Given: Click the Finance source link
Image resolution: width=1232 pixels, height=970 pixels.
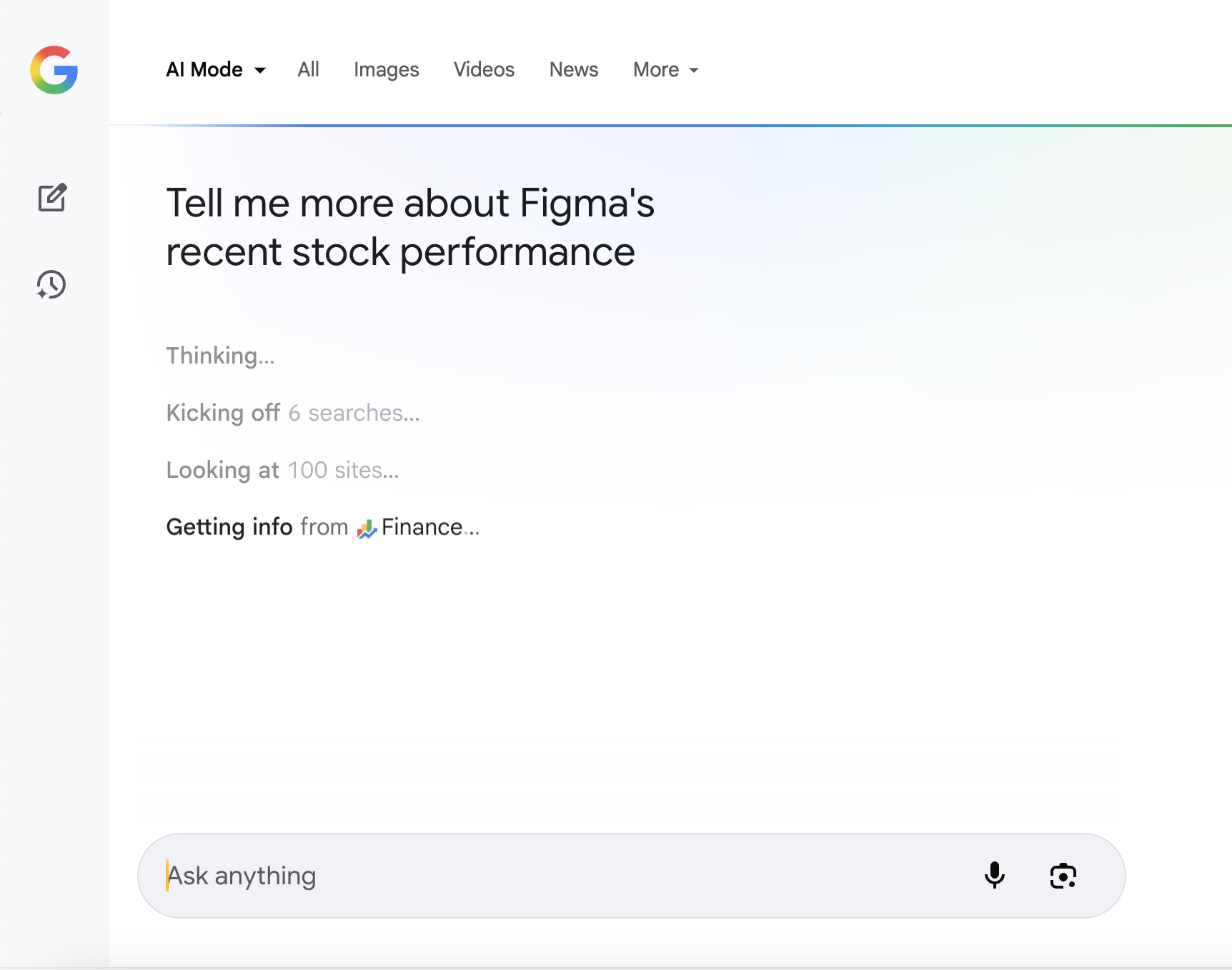Looking at the screenshot, I should pos(422,527).
